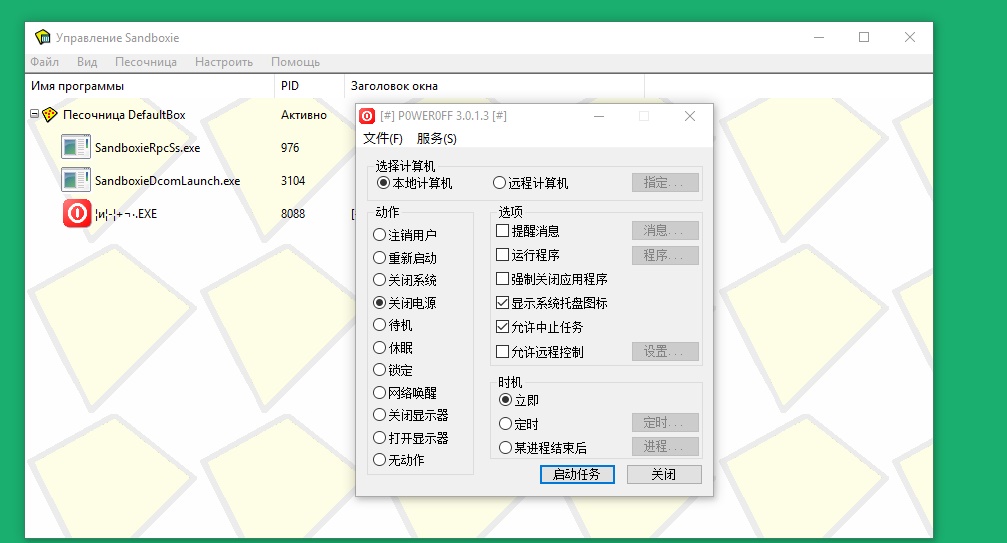The height and width of the screenshot is (543, 1007).
Task: Select SandboxieRpcSs.exe program icon
Action: pyautogui.click(x=76, y=146)
